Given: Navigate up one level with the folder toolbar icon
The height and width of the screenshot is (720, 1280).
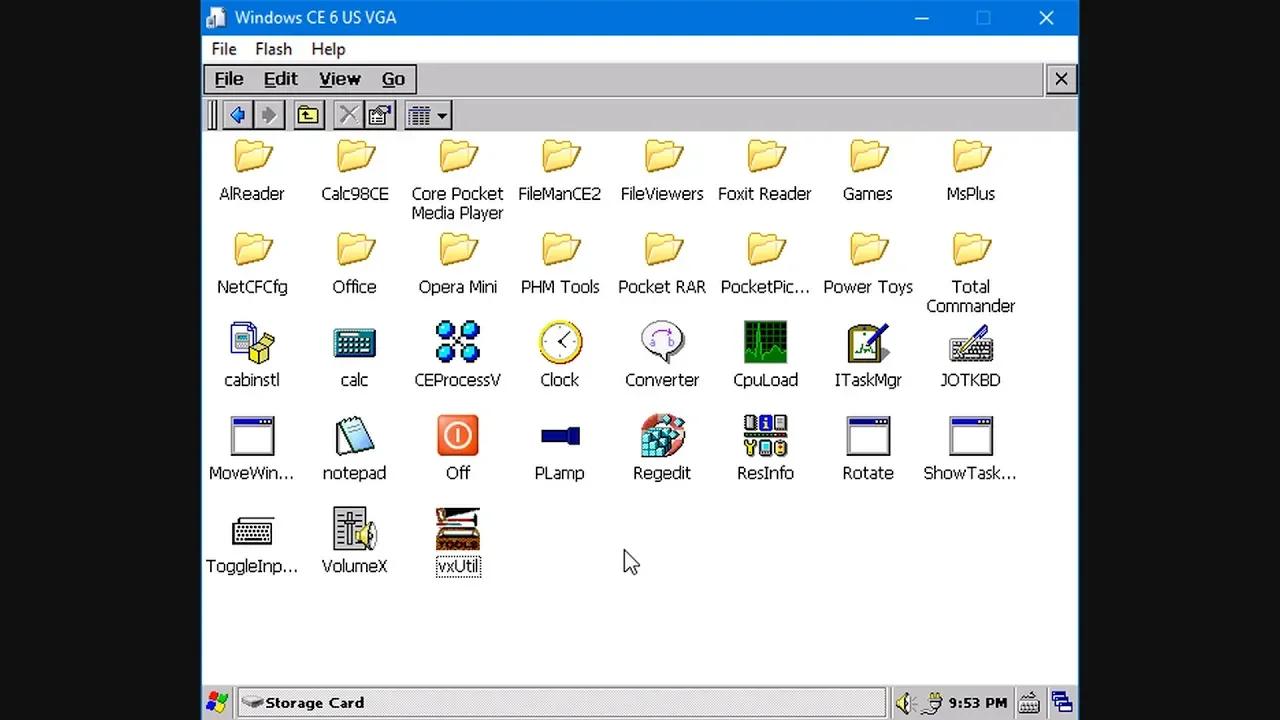Looking at the screenshot, I should 308,114.
